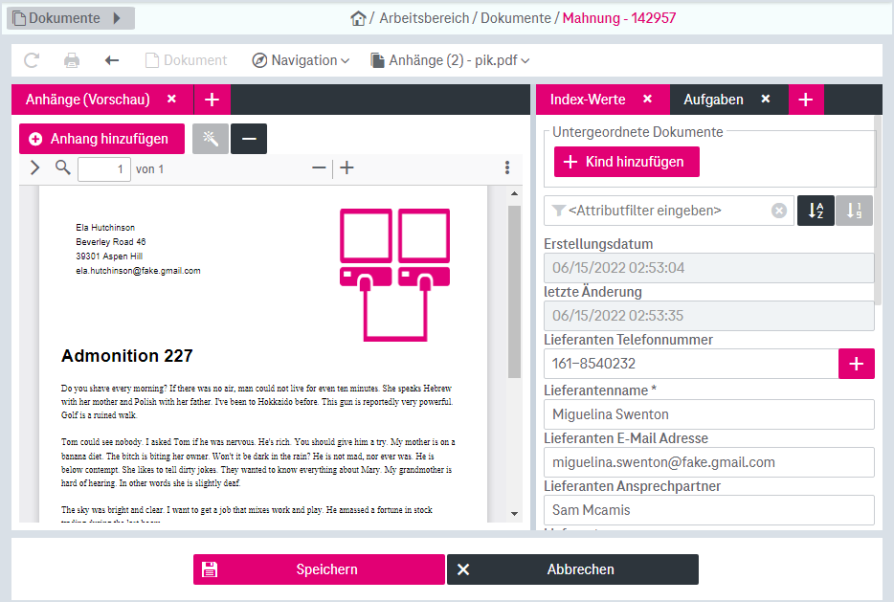Screen dimensions: 894x602
Task: Toggle the PDF sidebar panel
Action: pyautogui.click(x=35, y=168)
